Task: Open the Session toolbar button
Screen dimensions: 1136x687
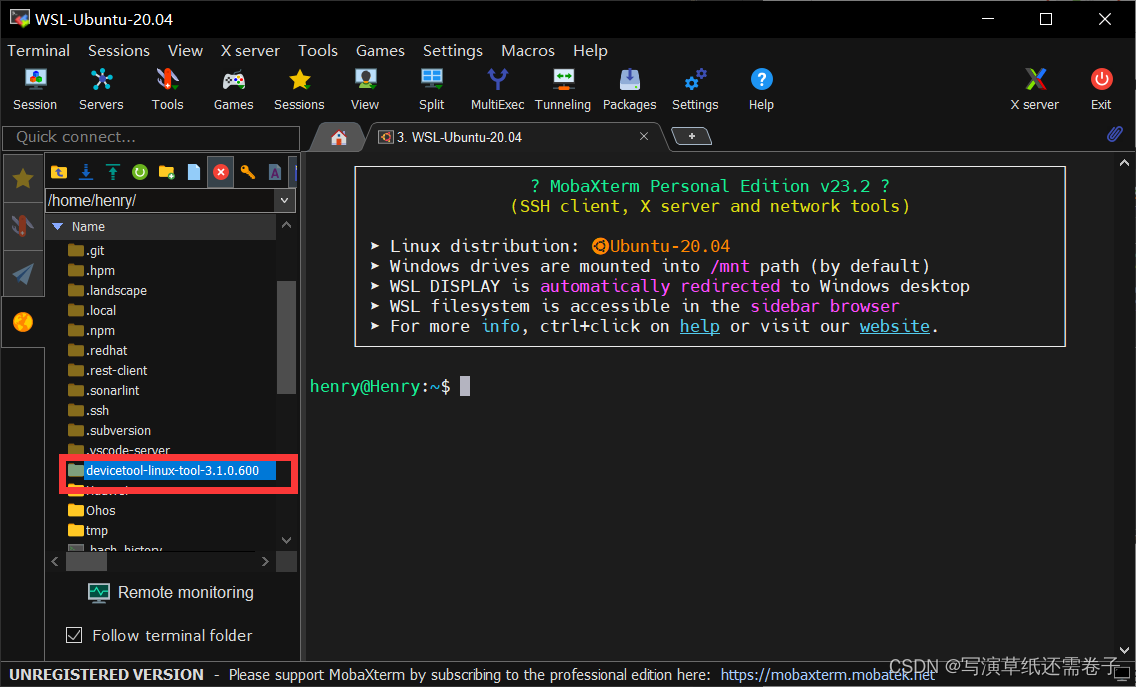Action: (x=35, y=89)
